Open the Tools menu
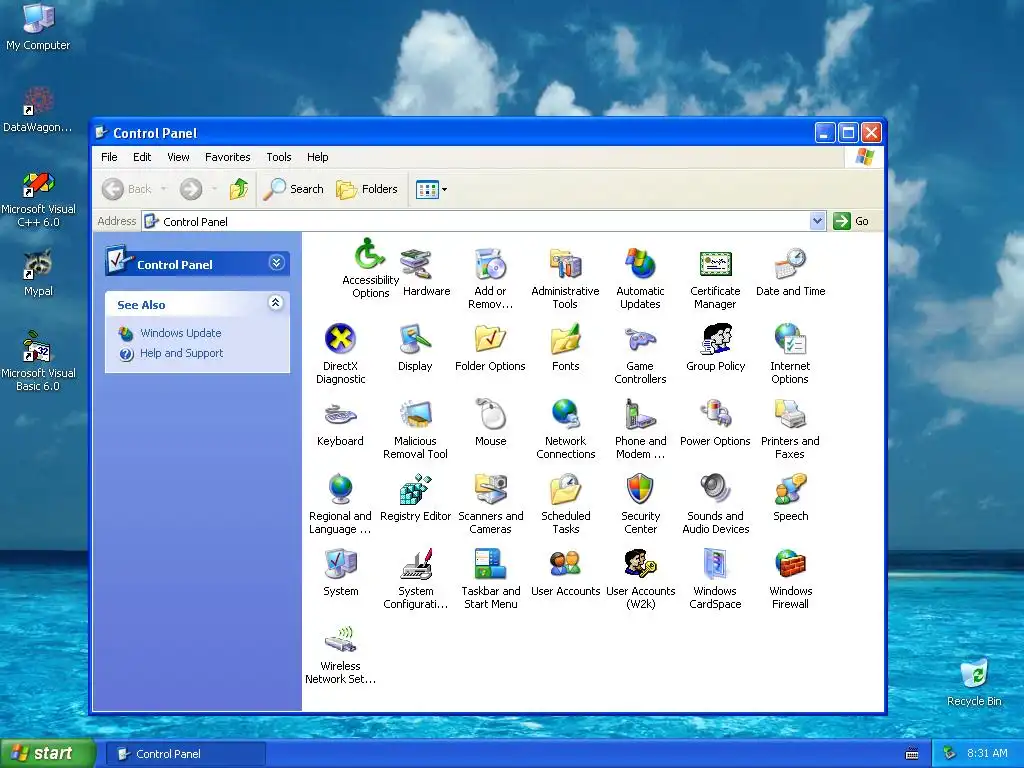This screenshot has width=1024, height=768. pos(279,157)
